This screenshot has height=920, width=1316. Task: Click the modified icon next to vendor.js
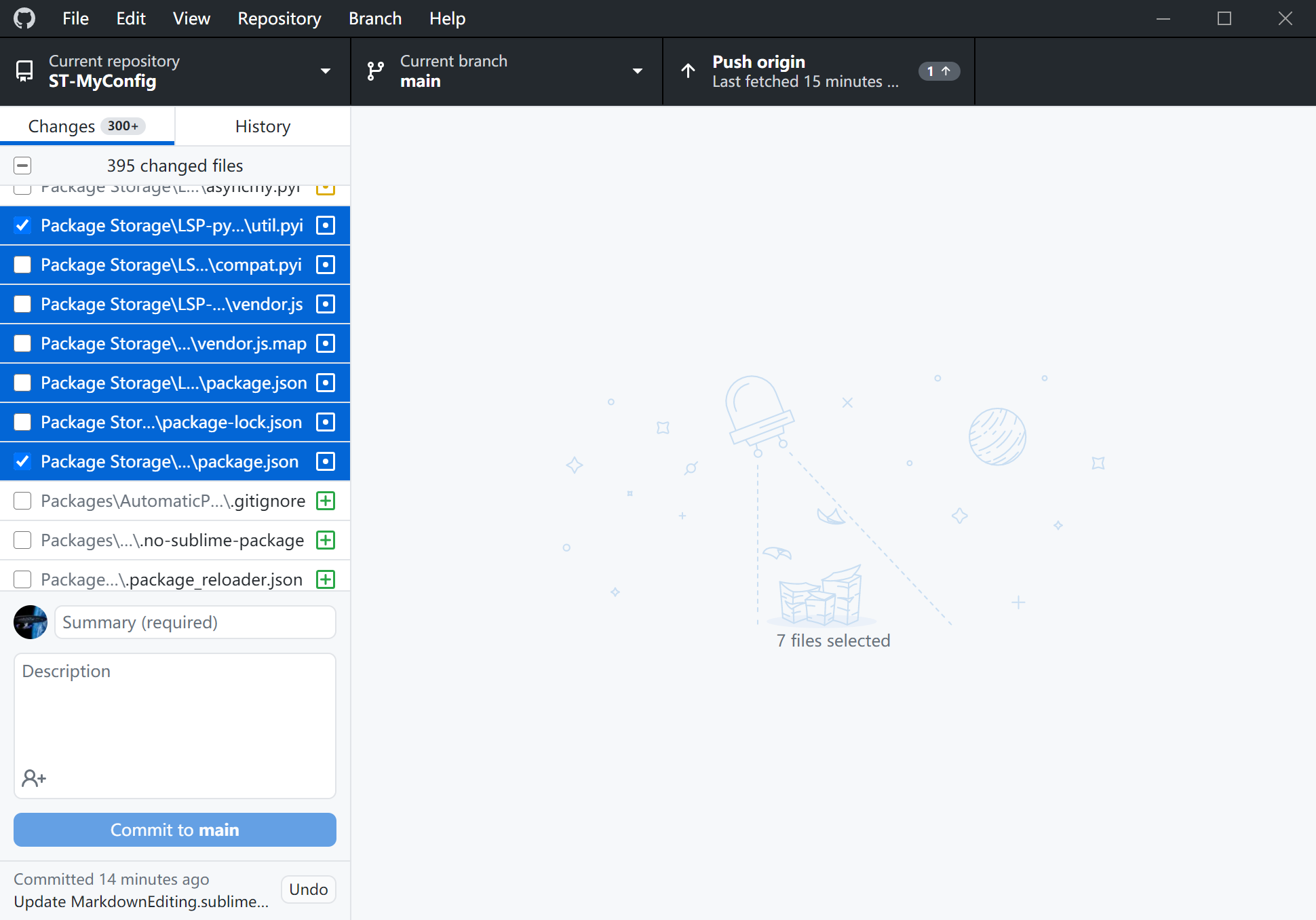[326, 304]
